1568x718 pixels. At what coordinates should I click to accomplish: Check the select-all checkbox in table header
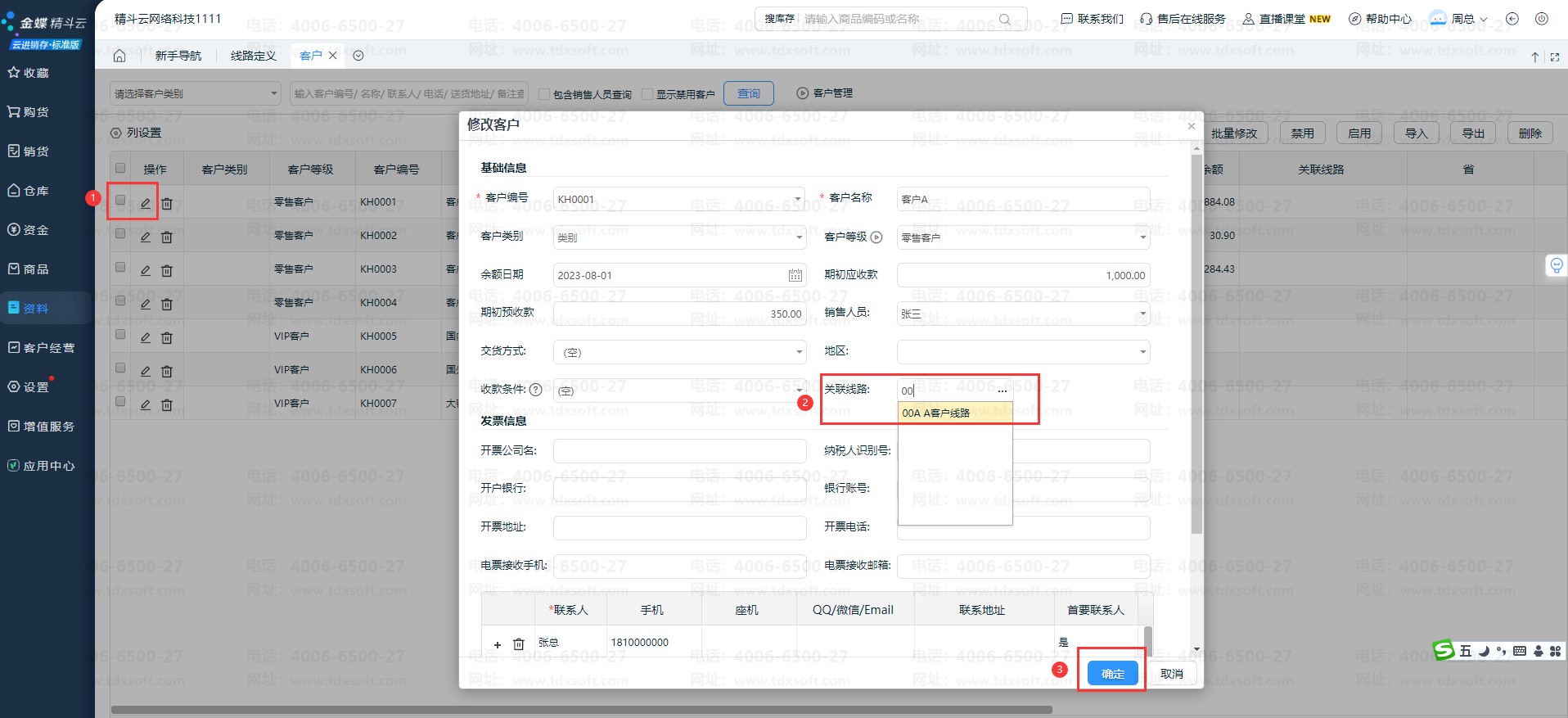pyautogui.click(x=120, y=168)
